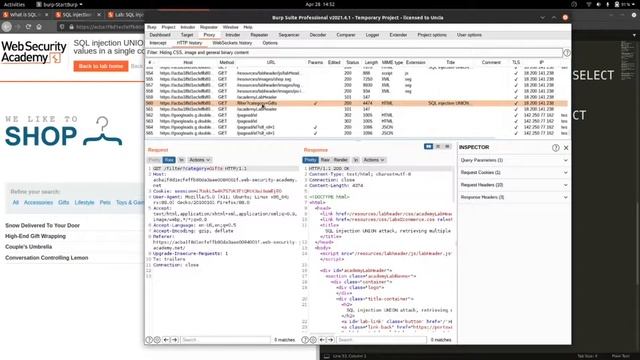The image size is (640, 360).
Task: Open Intercept sub-tab
Action: pyautogui.click(x=158, y=43)
